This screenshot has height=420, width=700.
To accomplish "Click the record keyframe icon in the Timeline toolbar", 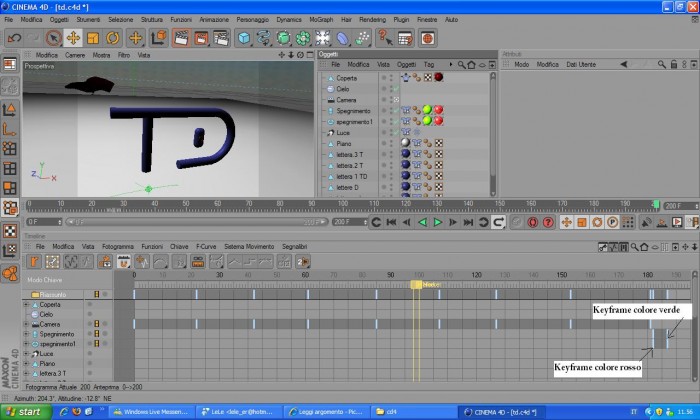I will click(x=105, y=262).
